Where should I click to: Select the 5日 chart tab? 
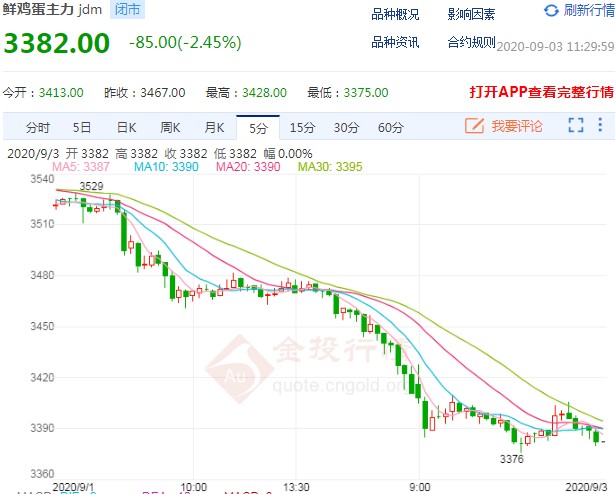82,127
